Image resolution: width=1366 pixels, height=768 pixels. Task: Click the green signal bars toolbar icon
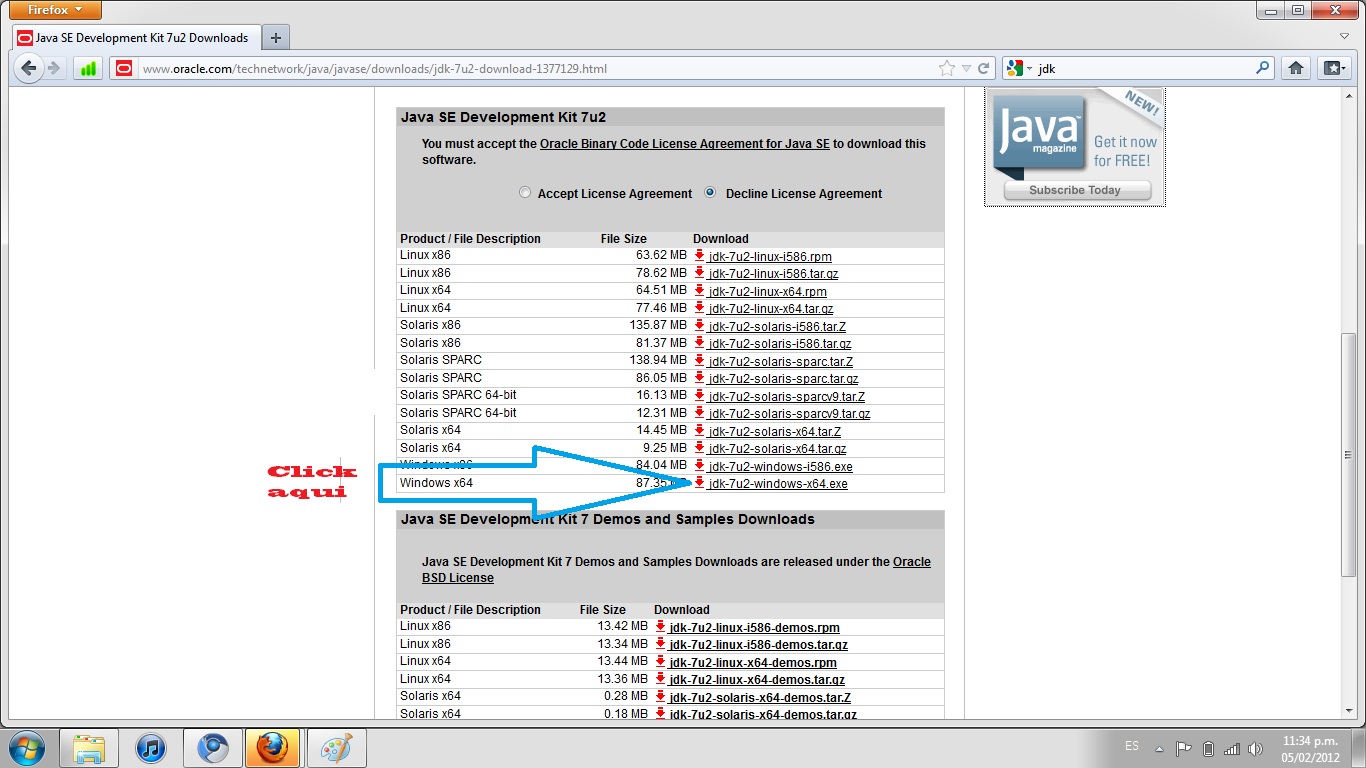click(x=88, y=69)
